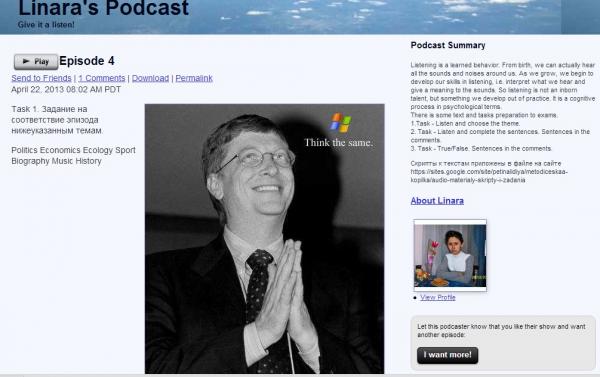Click the Episode 4 title heading
The width and height of the screenshot is (600, 377).
pos(87,61)
